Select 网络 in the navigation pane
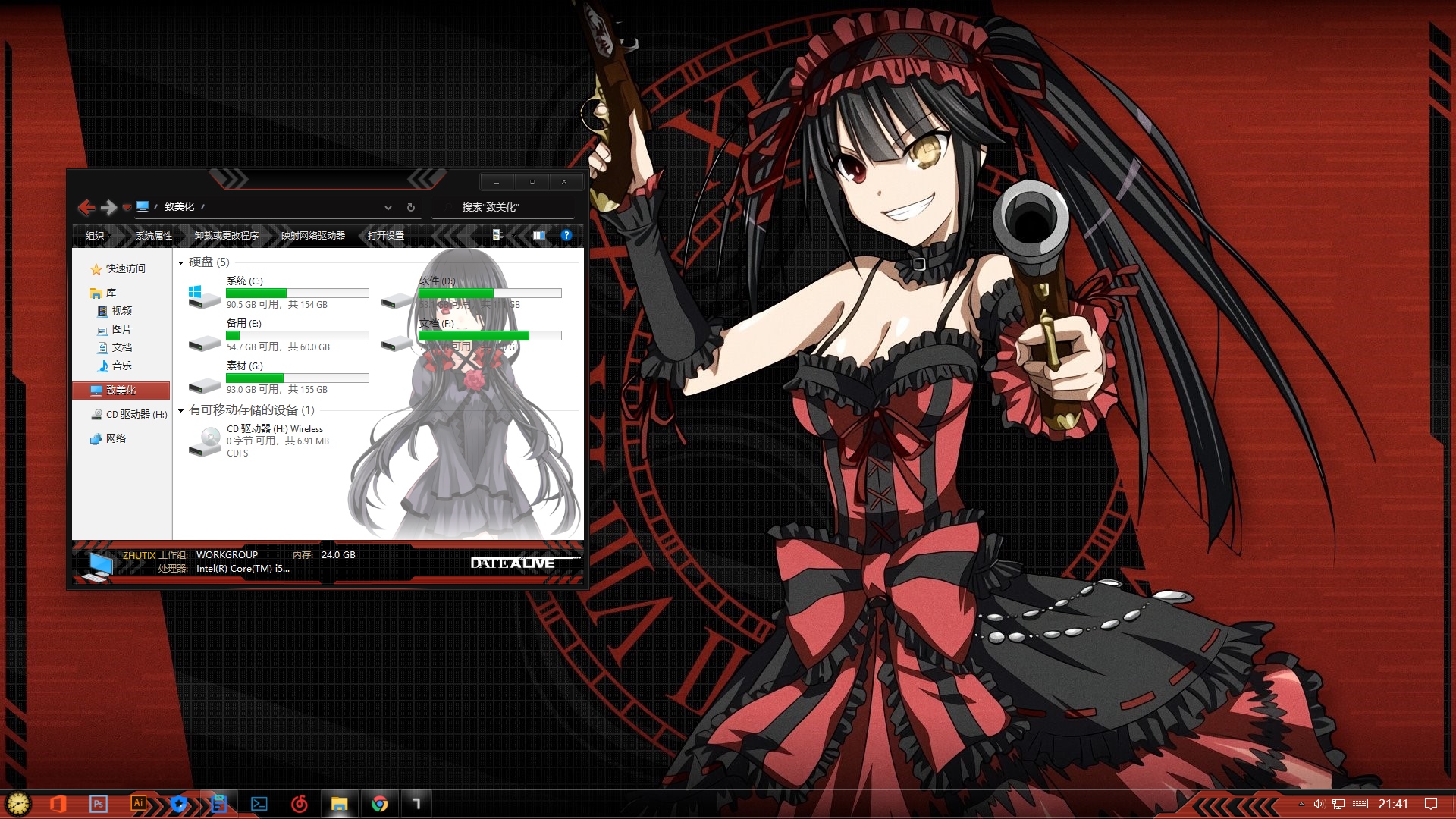 [x=108, y=438]
